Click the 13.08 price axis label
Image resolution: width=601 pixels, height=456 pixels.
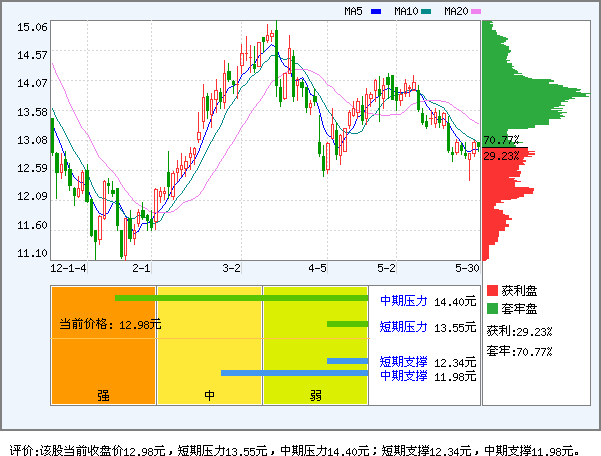(32, 140)
